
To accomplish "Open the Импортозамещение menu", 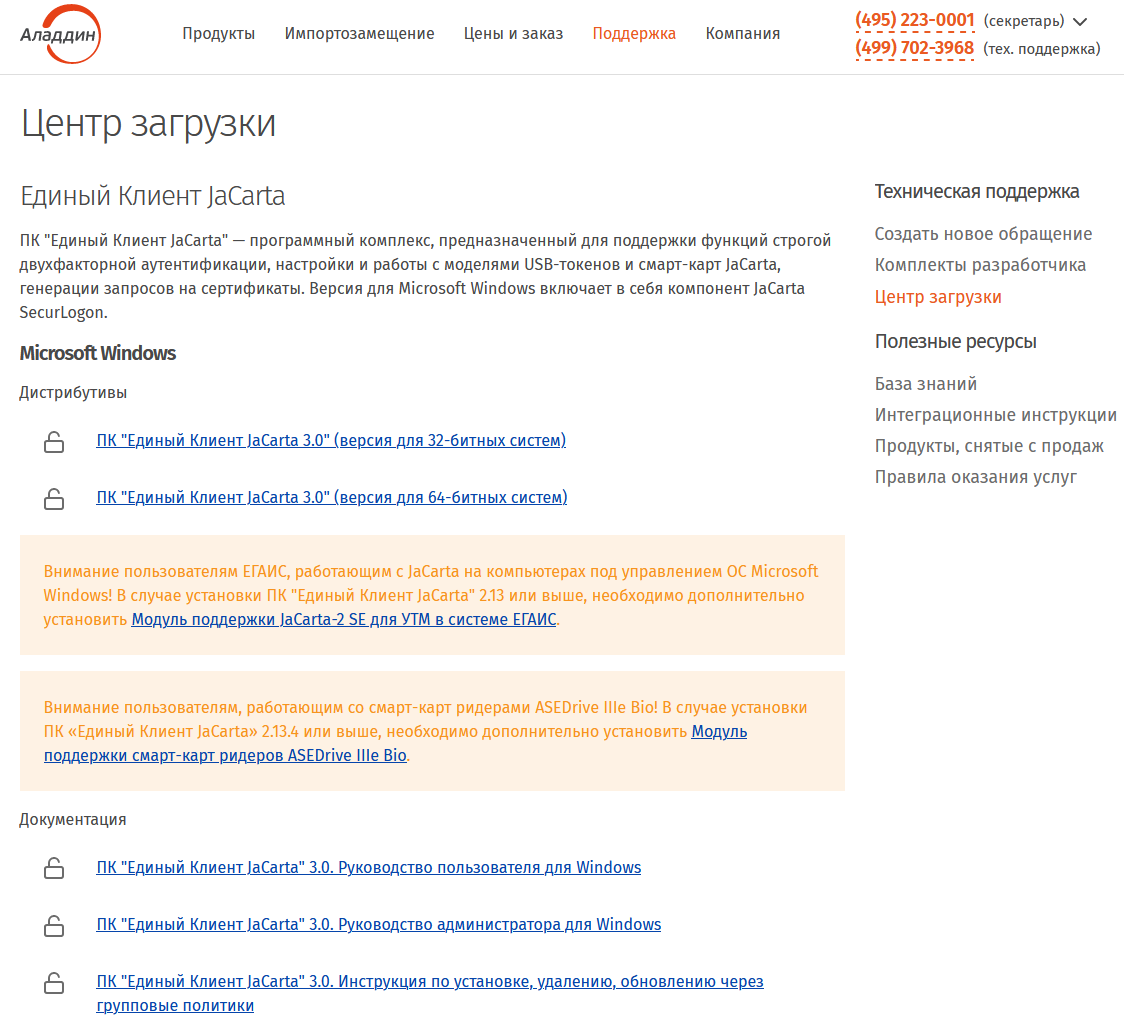I will (x=359, y=34).
